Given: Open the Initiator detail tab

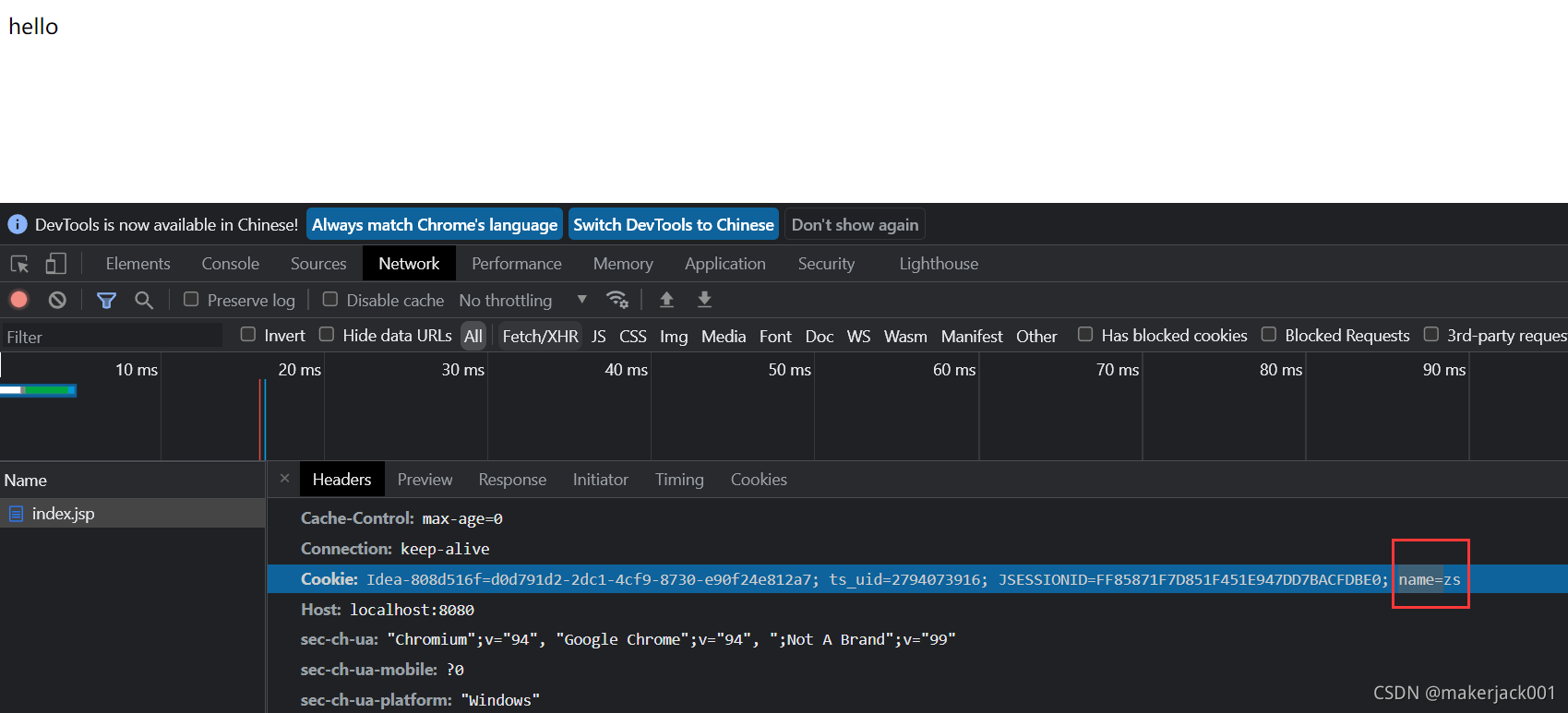Looking at the screenshot, I should point(600,480).
